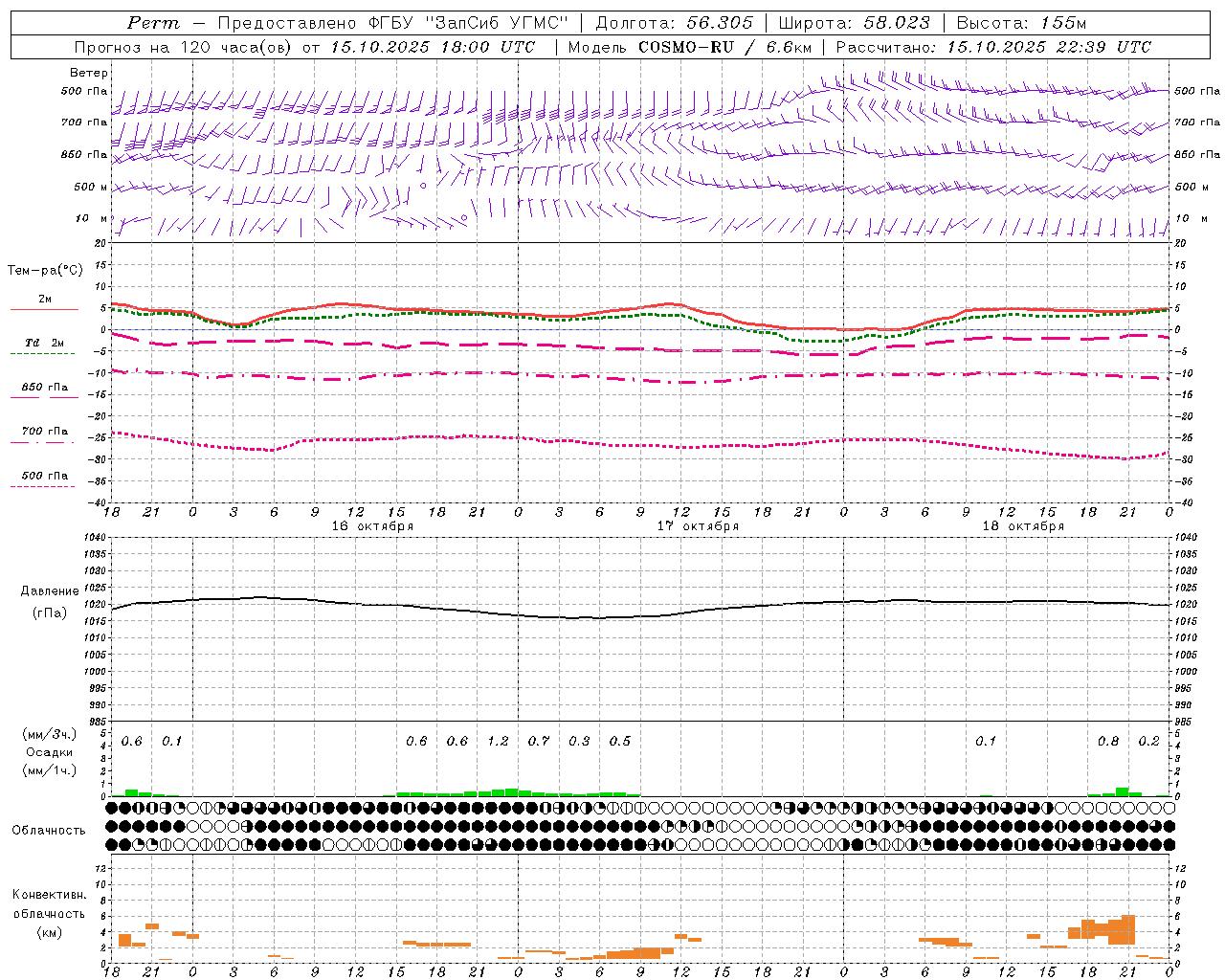The image size is (1225, 980).
Task: Click the 'Конвективн.' convective cloud label
Action: coord(49,895)
